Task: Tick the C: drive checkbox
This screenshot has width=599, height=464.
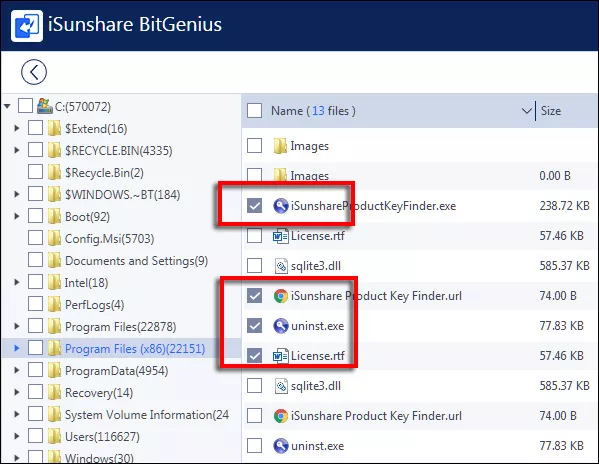Action: coord(25,106)
